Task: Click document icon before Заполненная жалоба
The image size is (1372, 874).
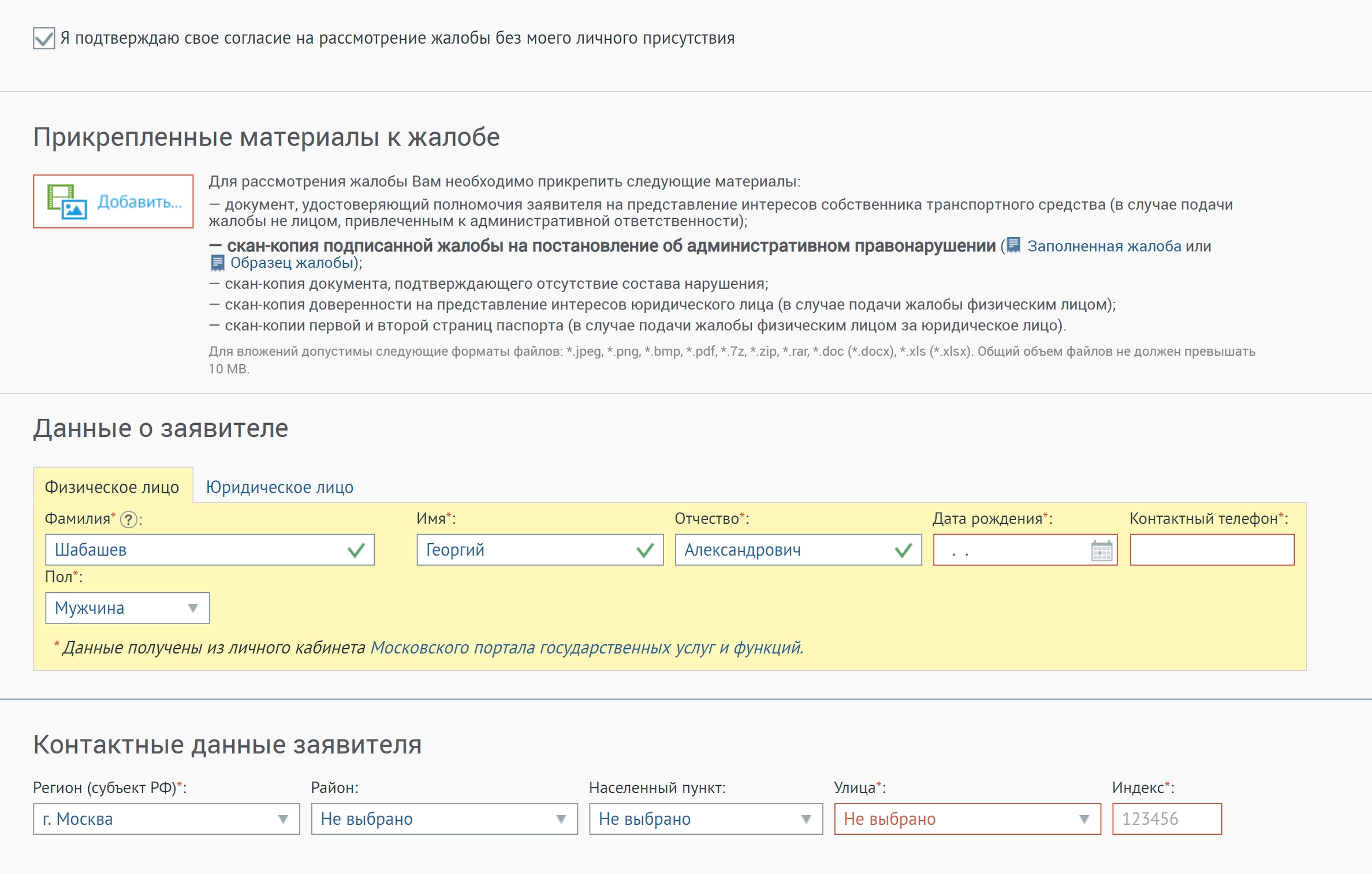Action: 1013,245
